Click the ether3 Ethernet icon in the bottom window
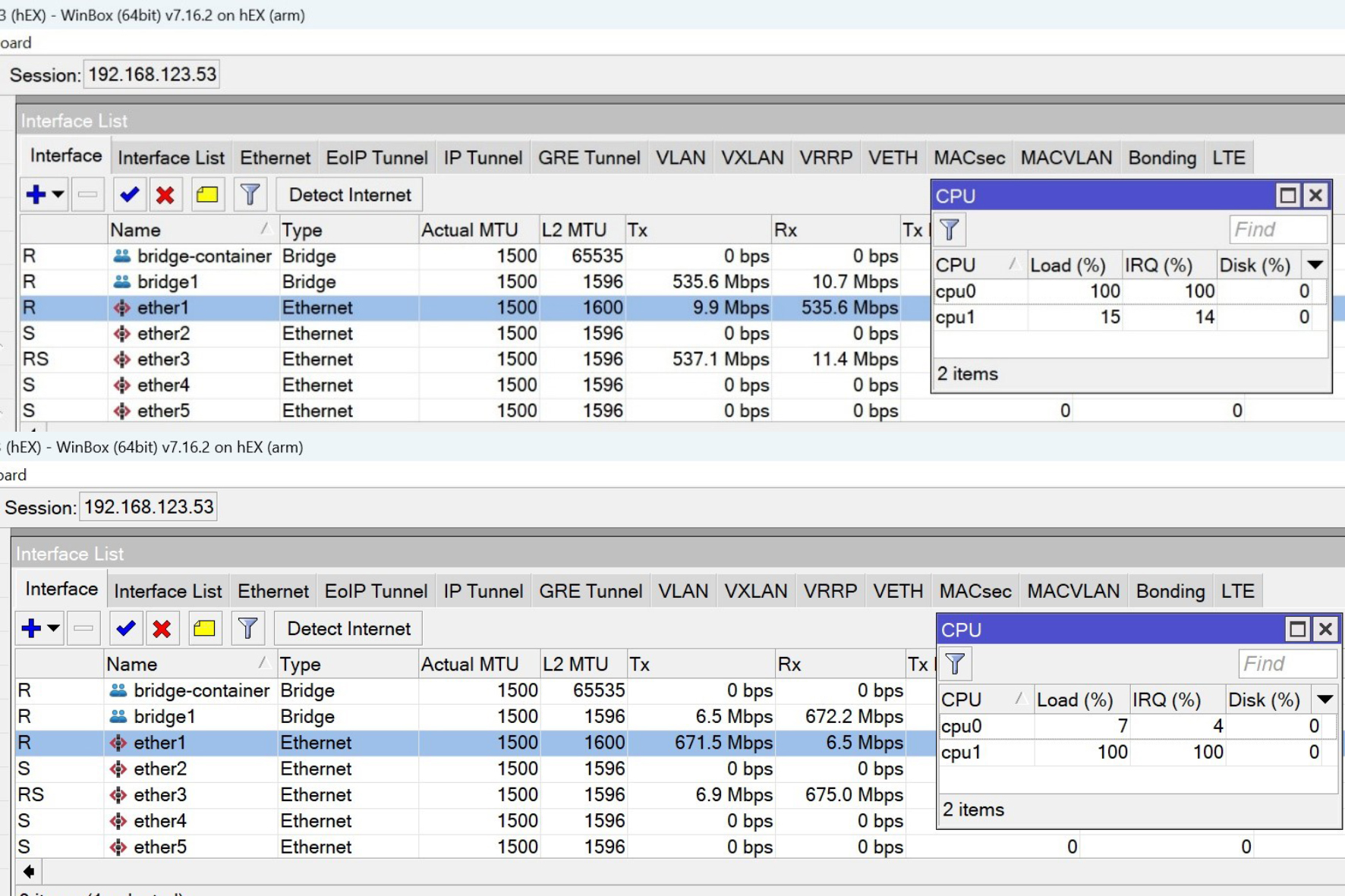This screenshot has width=1345, height=896. point(118,795)
